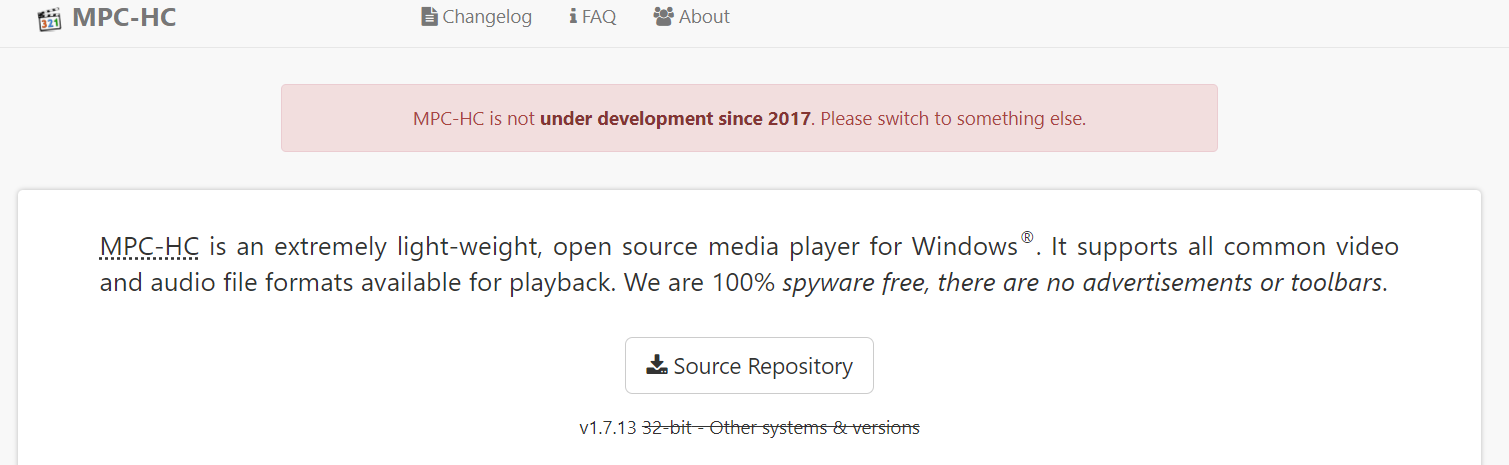Select the struck-through 32-bit link

tap(666, 428)
